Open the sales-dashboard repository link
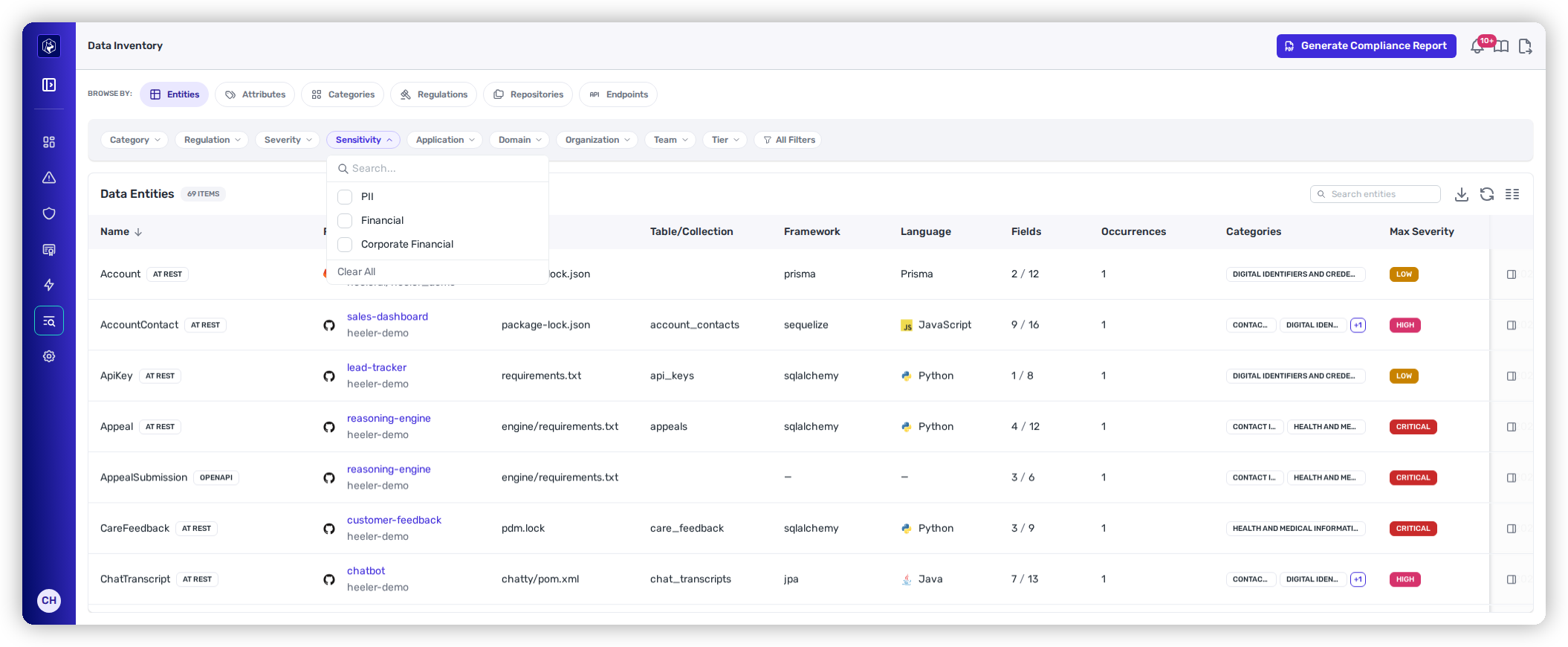This screenshot has width=1568, height=647. pos(387,317)
